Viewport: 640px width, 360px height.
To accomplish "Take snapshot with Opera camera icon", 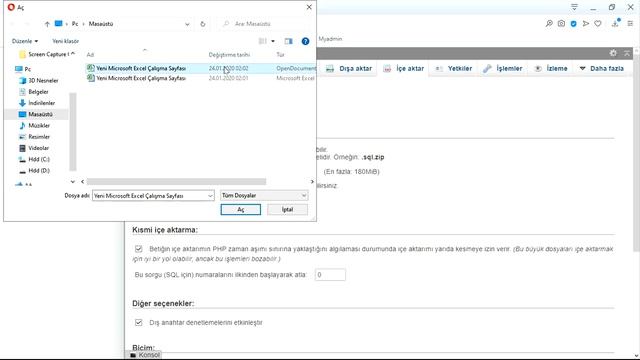I will pyautogui.click(x=562, y=24).
